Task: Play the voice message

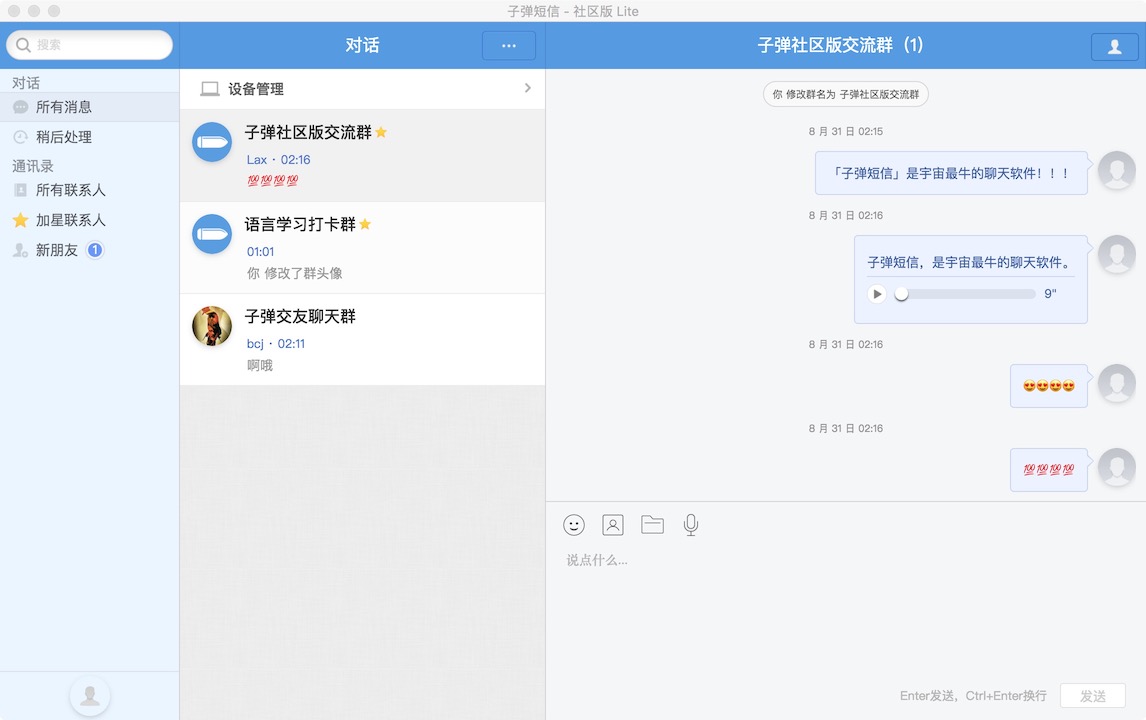Action: point(877,294)
